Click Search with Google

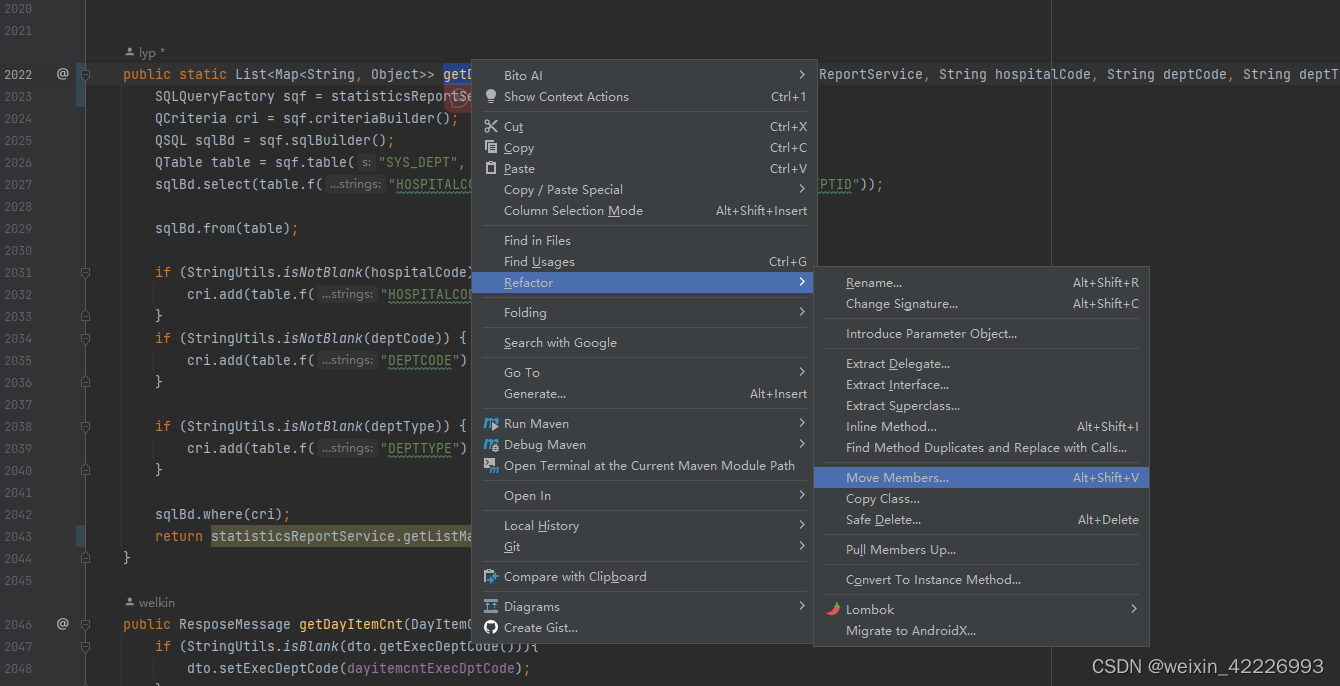560,343
